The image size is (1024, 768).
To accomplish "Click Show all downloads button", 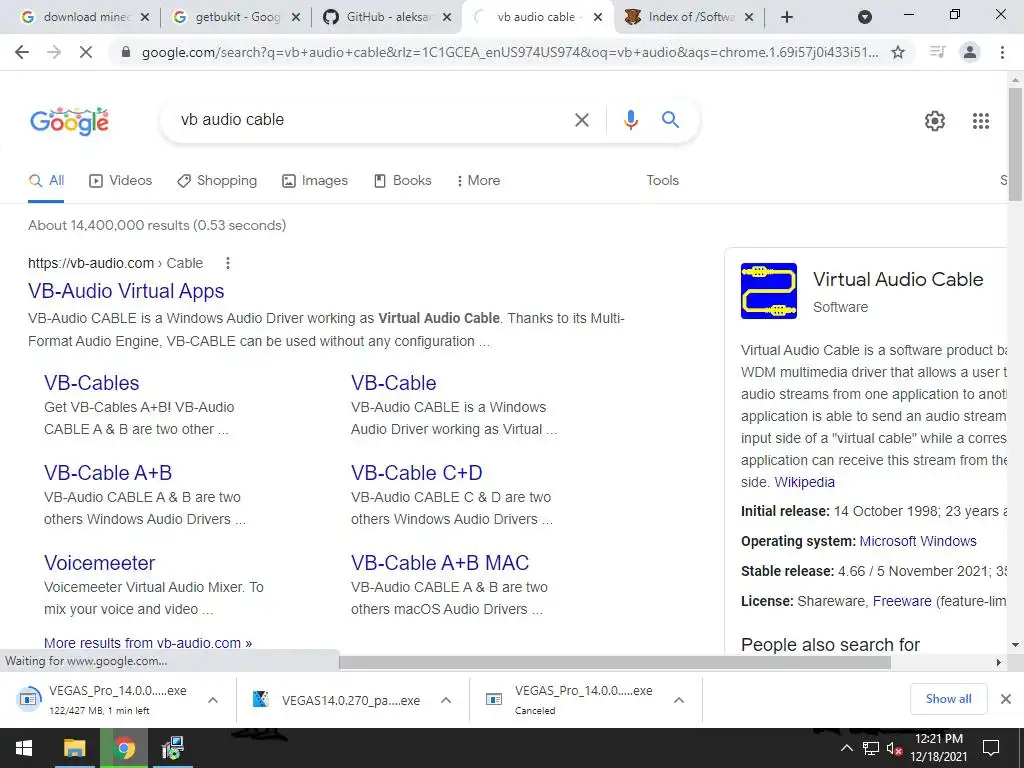I will pos(948,699).
